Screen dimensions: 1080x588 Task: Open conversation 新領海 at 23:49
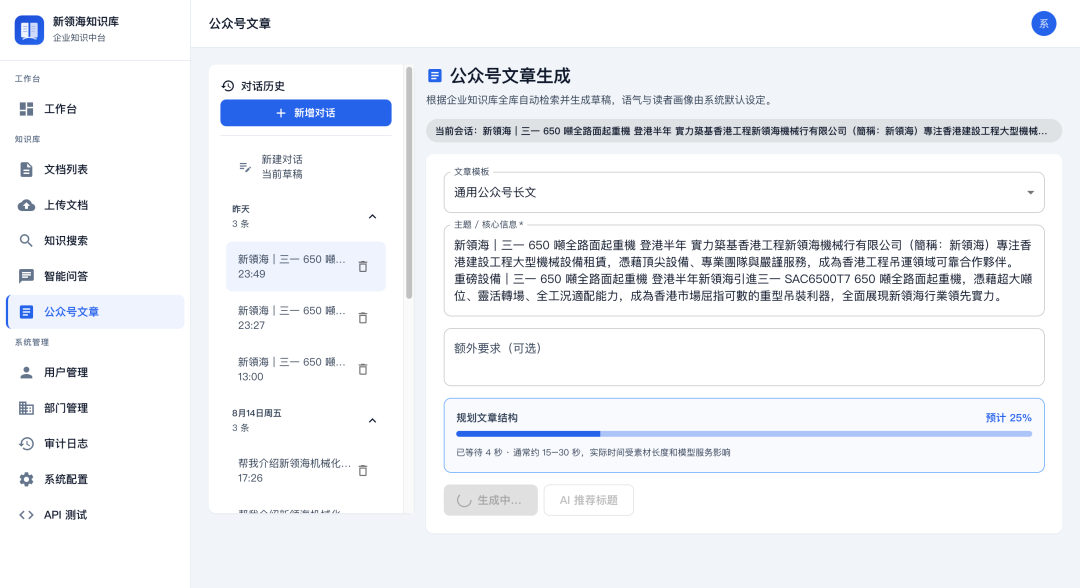[306, 266]
